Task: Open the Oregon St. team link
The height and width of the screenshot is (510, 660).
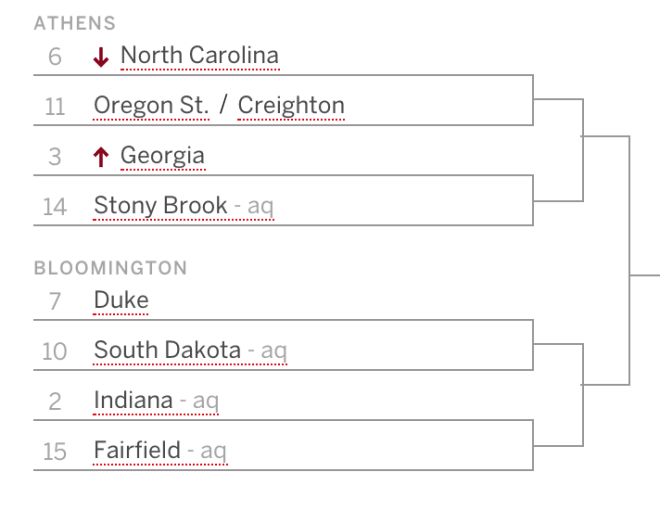Action: [151, 105]
